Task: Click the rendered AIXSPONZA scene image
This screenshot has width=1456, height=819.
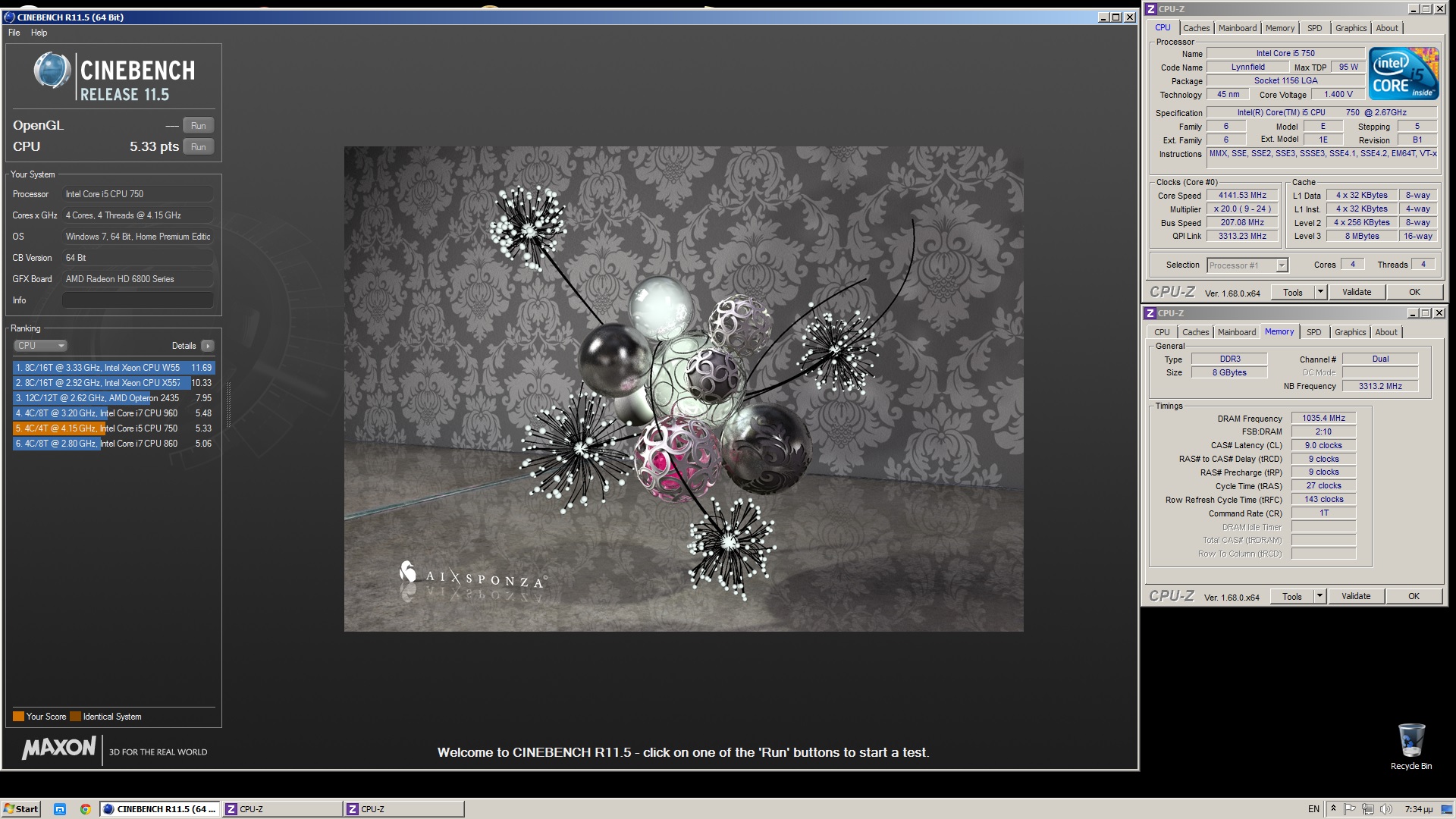Action: (683, 388)
